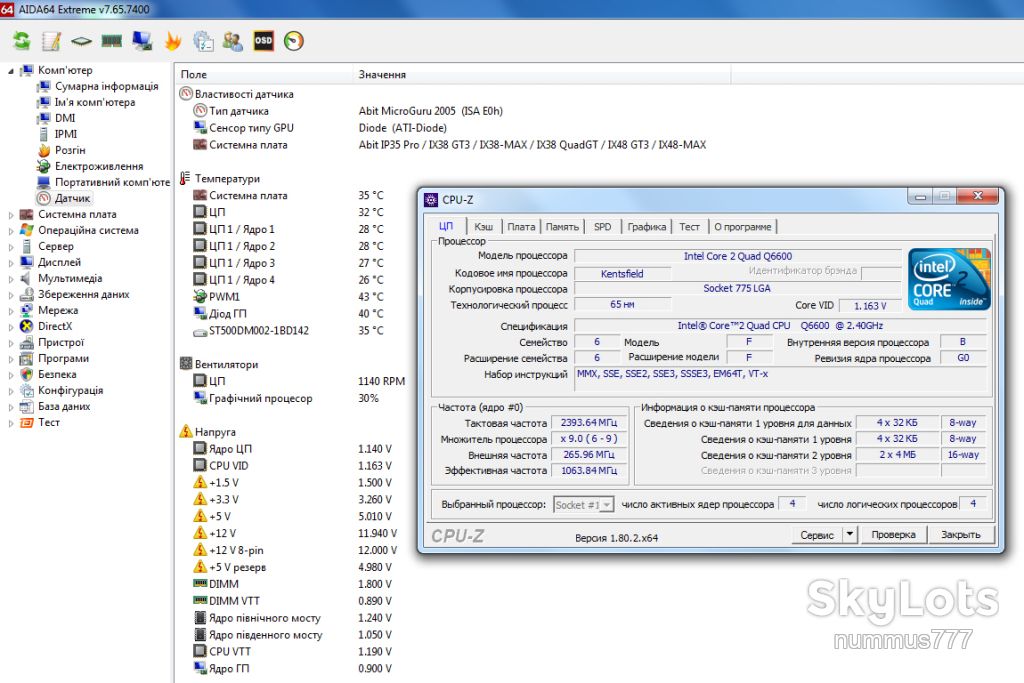The image size is (1024, 683).
Task: Launch the flame stability test icon
Action: [x=172, y=41]
